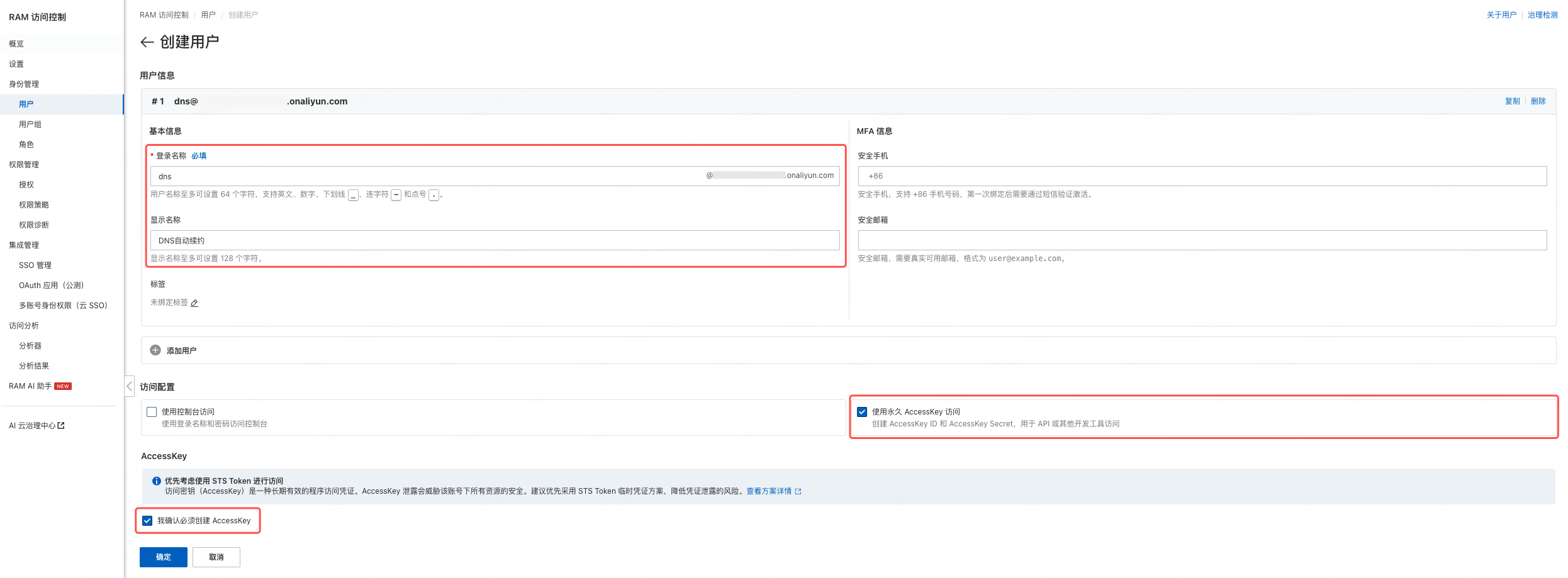Click the back arrow beside 创建用户

147,42
